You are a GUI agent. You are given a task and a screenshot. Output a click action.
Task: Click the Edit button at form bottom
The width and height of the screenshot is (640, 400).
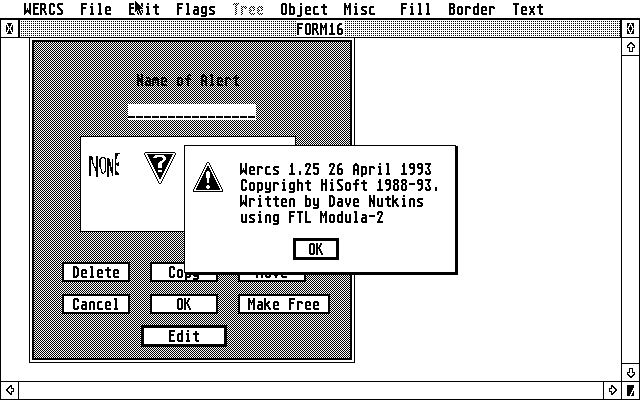click(184, 336)
